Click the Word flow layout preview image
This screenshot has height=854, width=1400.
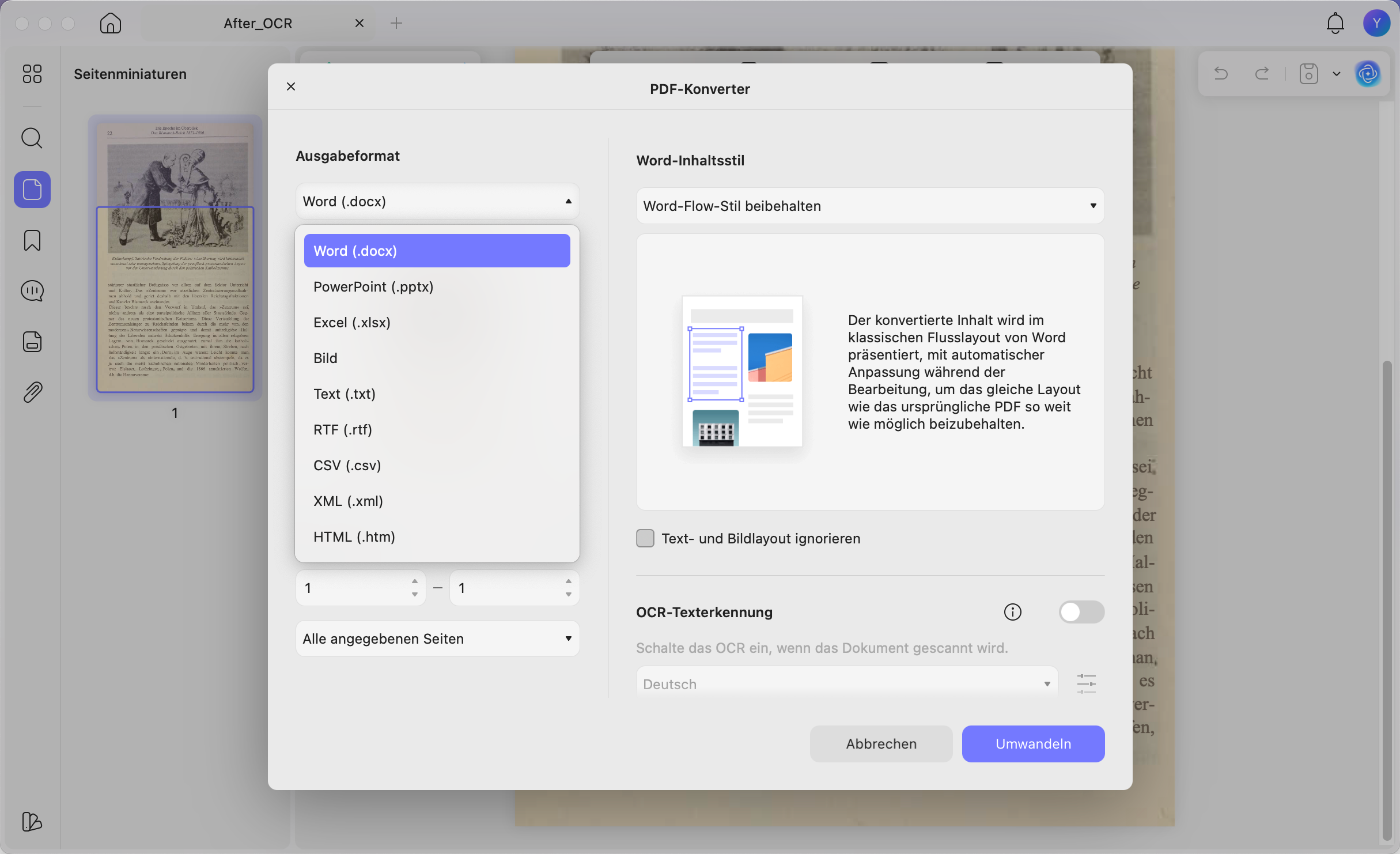742,371
